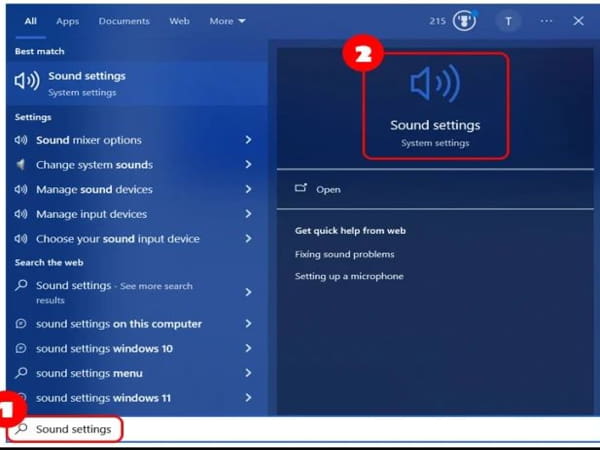600x450 pixels.
Task: Select Choose your sound input device result
Action: tap(137, 239)
